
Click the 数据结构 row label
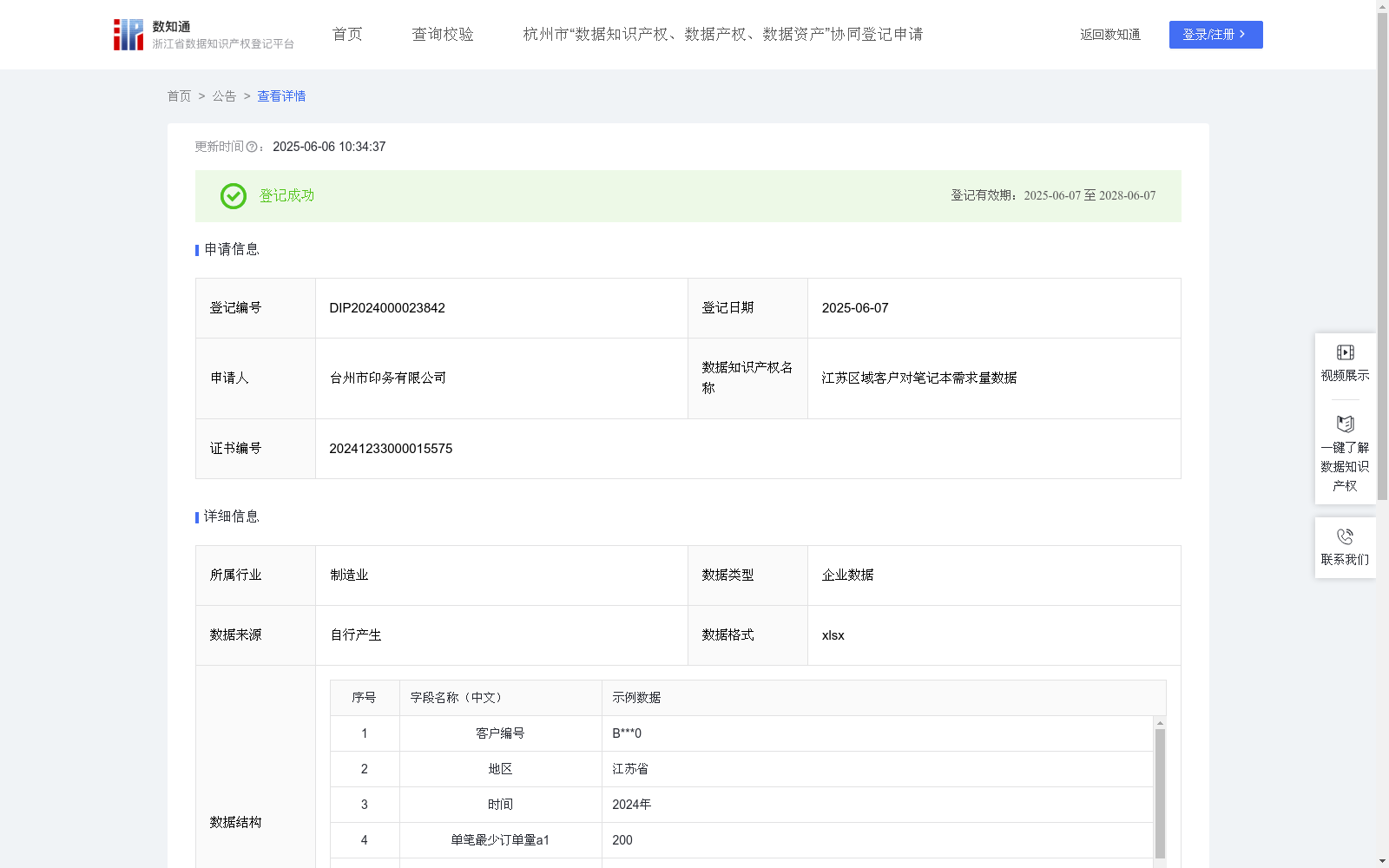click(235, 822)
